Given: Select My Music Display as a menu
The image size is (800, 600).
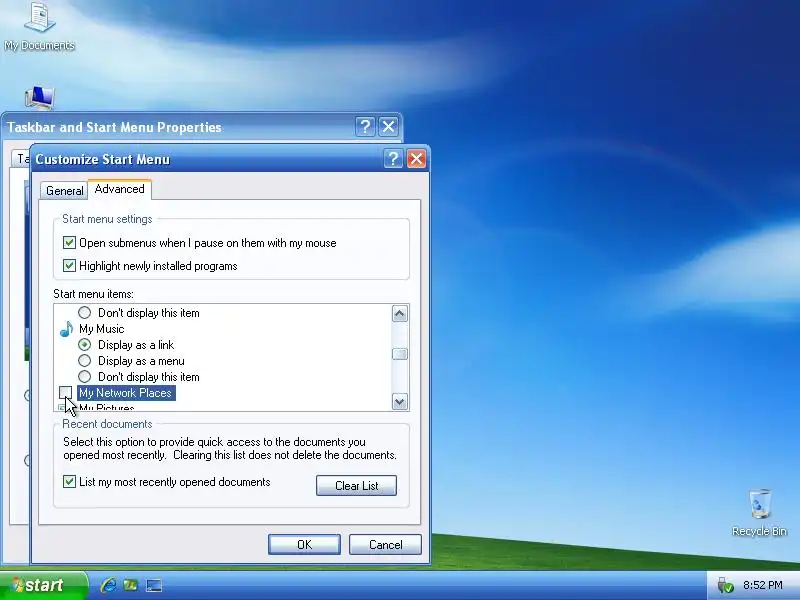Looking at the screenshot, I should click(x=85, y=361).
